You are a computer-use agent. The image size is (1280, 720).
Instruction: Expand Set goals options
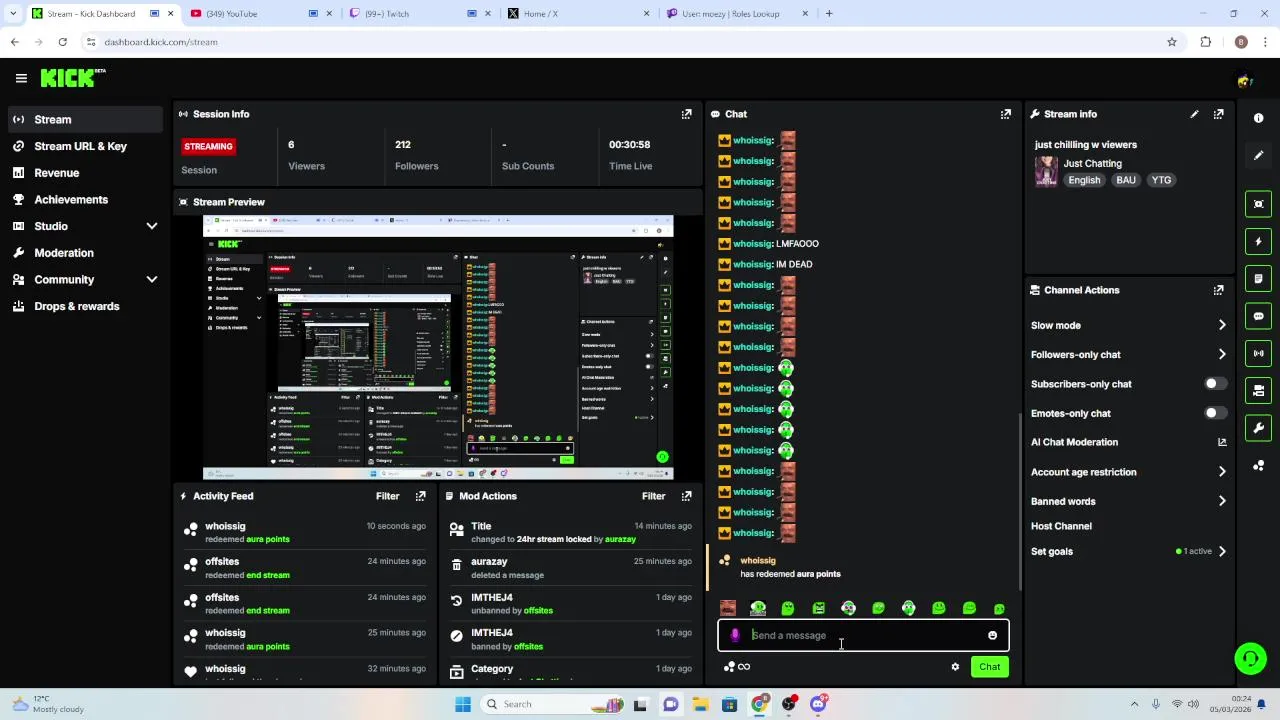click(x=1222, y=551)
